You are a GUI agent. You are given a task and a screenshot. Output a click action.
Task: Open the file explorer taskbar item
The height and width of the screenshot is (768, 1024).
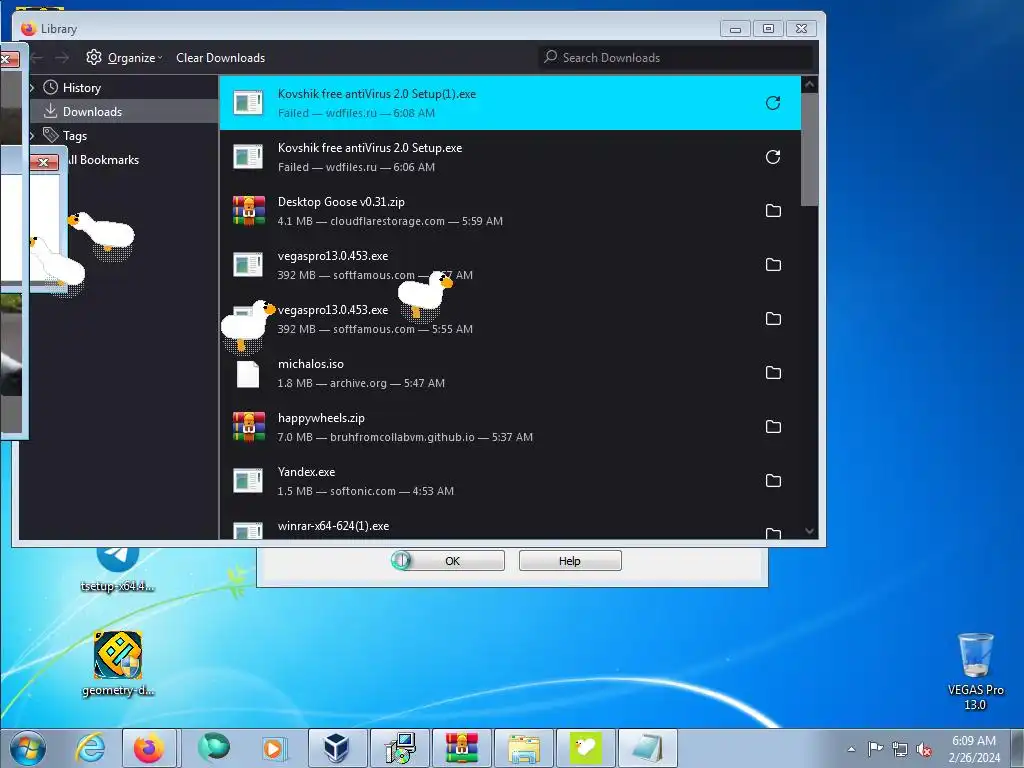tap(524, 748)
